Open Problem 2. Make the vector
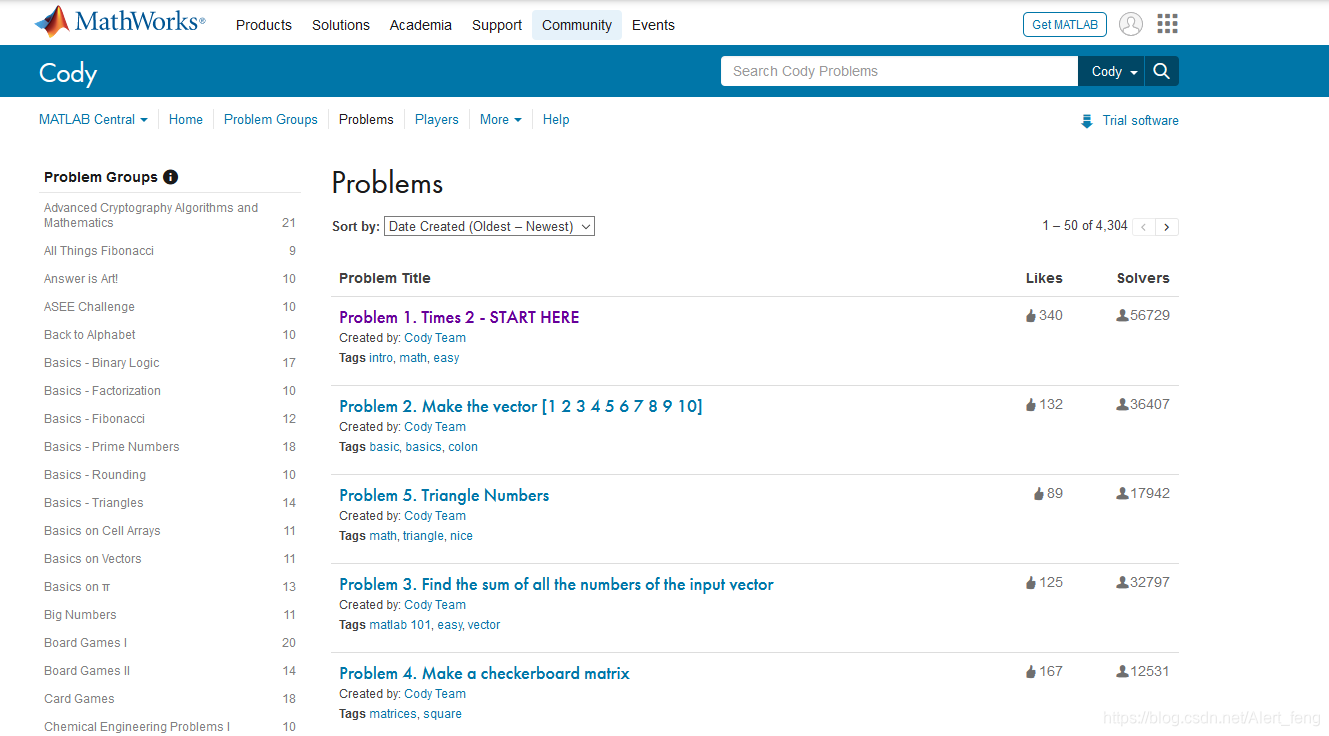Image resolution: width=1329 pixels, height=736 pixels. click(x=521, y=406)
